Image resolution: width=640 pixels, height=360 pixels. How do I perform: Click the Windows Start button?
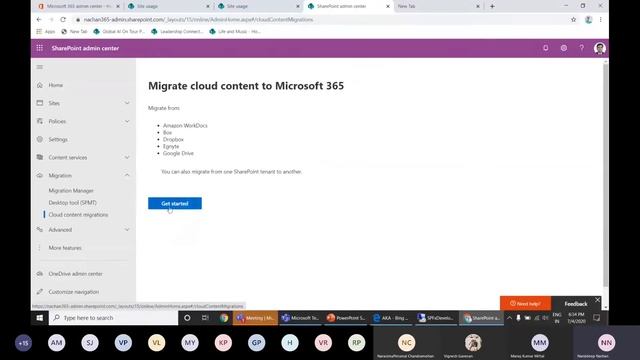40,318
